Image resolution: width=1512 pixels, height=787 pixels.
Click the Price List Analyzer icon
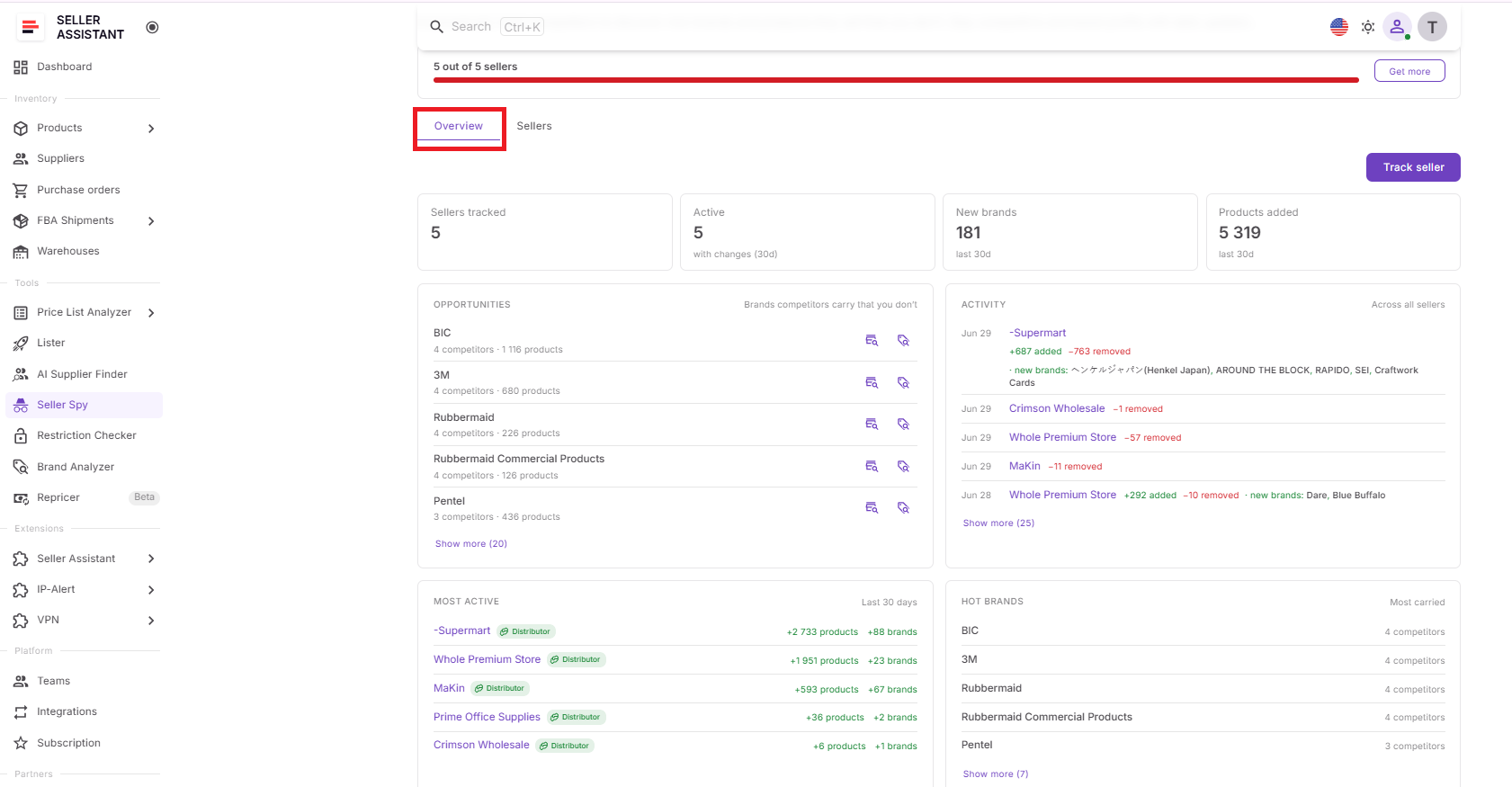[21, 313]
